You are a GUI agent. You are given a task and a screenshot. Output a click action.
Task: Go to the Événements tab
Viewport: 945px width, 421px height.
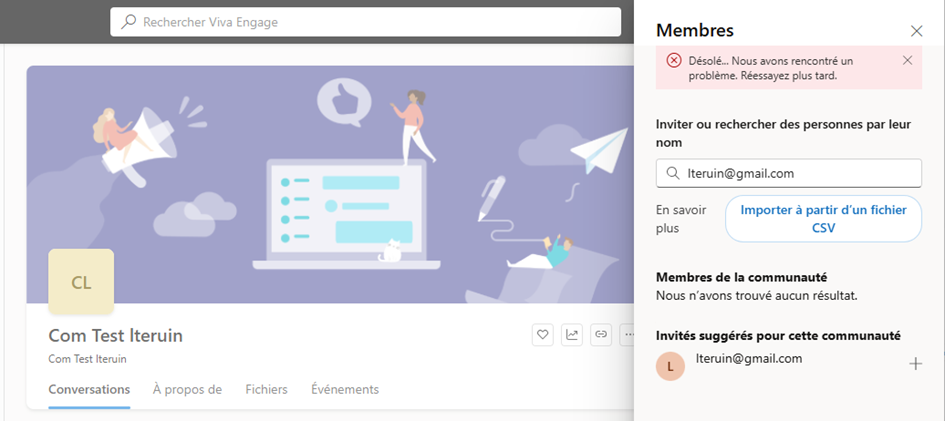345,389
